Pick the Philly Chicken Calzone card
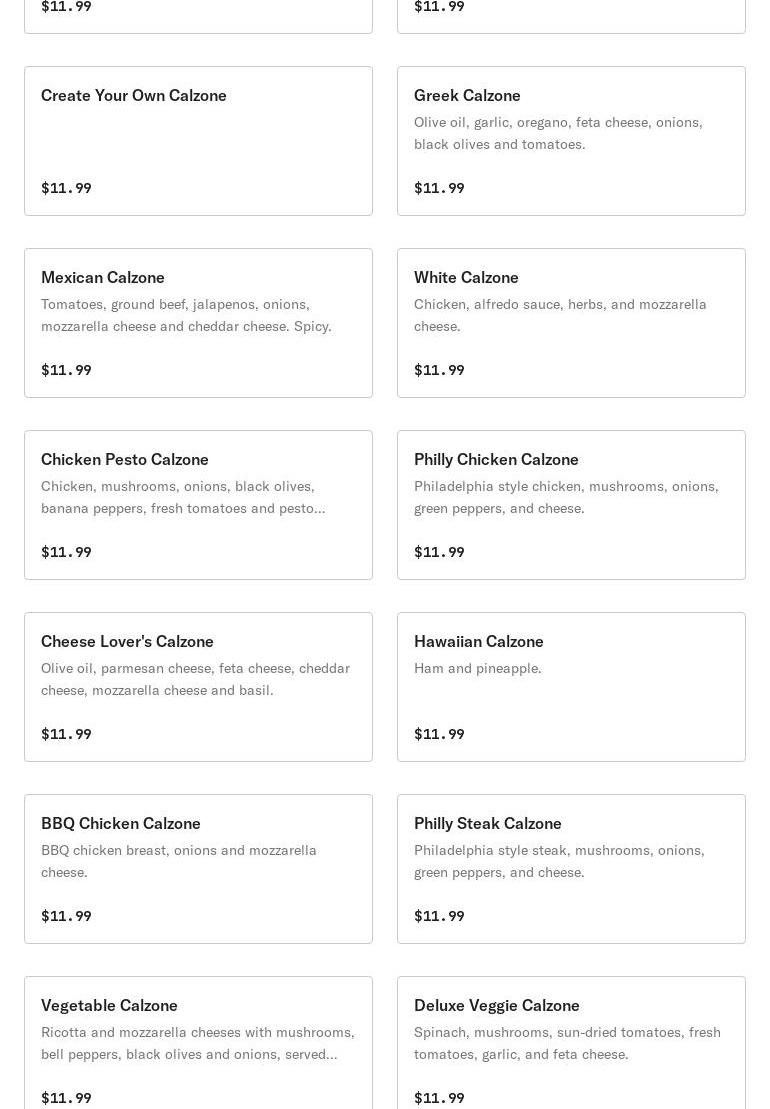 [571, 505]
